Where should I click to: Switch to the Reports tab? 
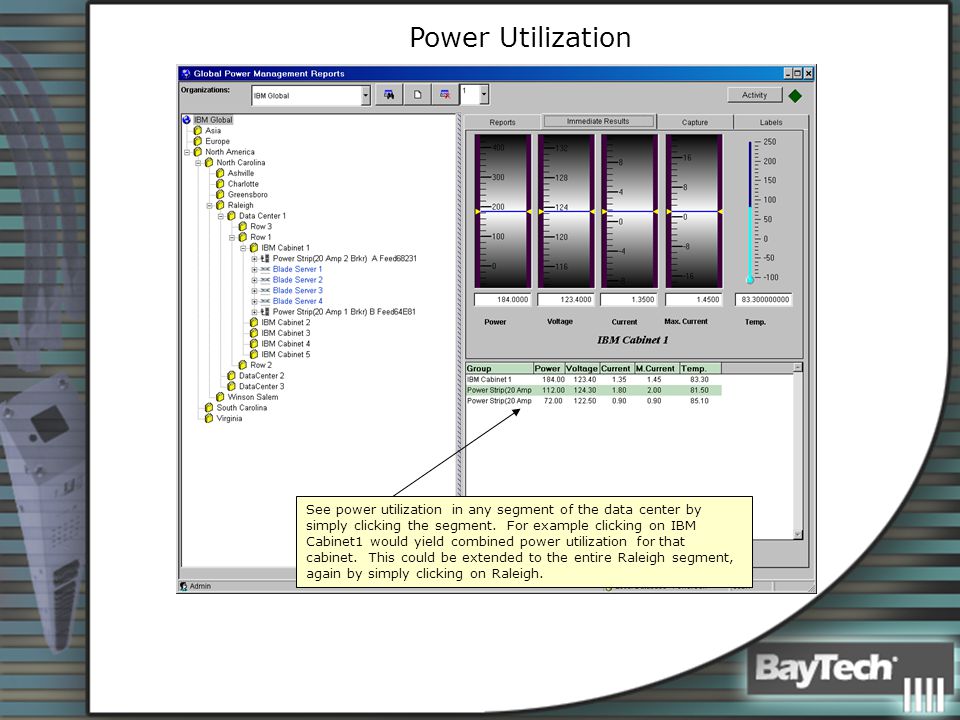click(502, 122)
